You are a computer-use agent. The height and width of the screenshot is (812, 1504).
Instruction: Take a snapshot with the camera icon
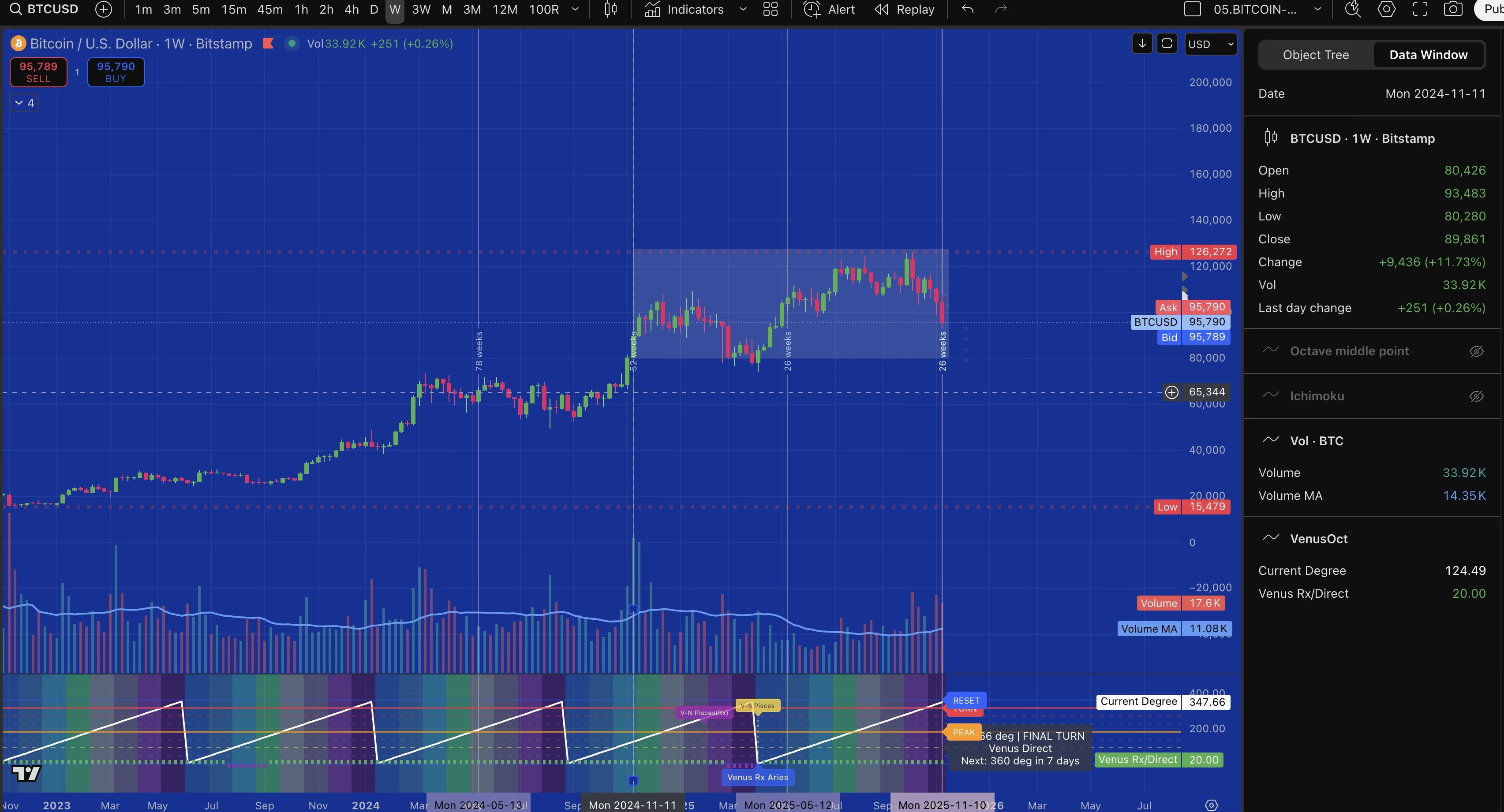click(1453, 9)
